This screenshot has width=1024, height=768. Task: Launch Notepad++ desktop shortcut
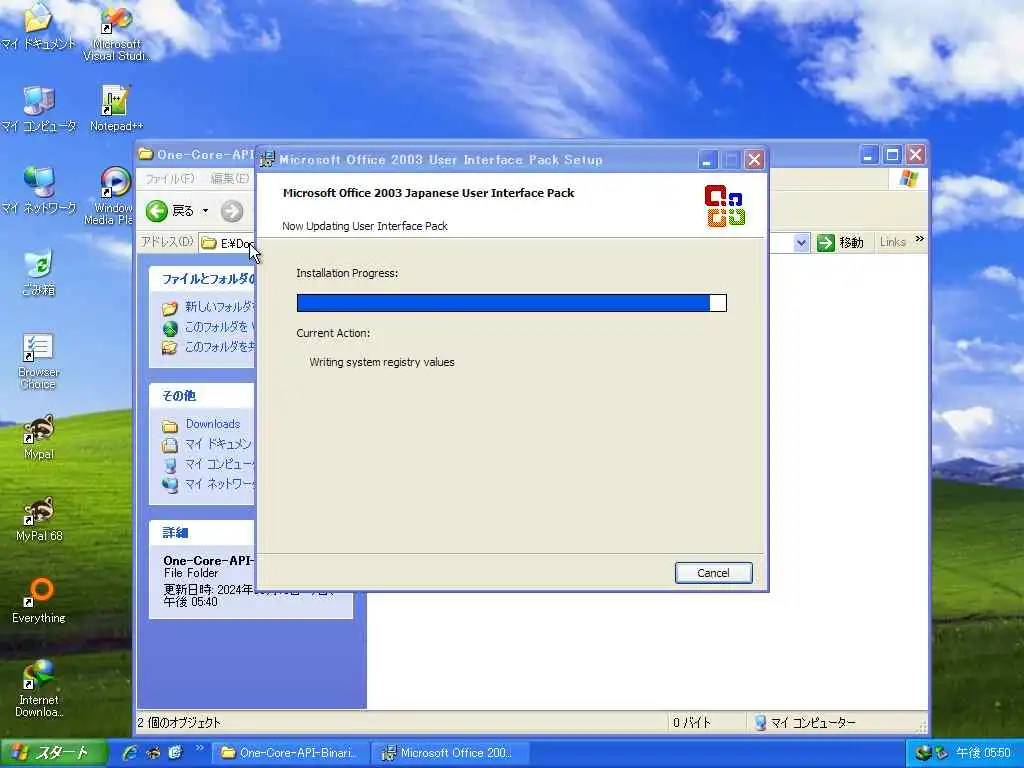116,108
